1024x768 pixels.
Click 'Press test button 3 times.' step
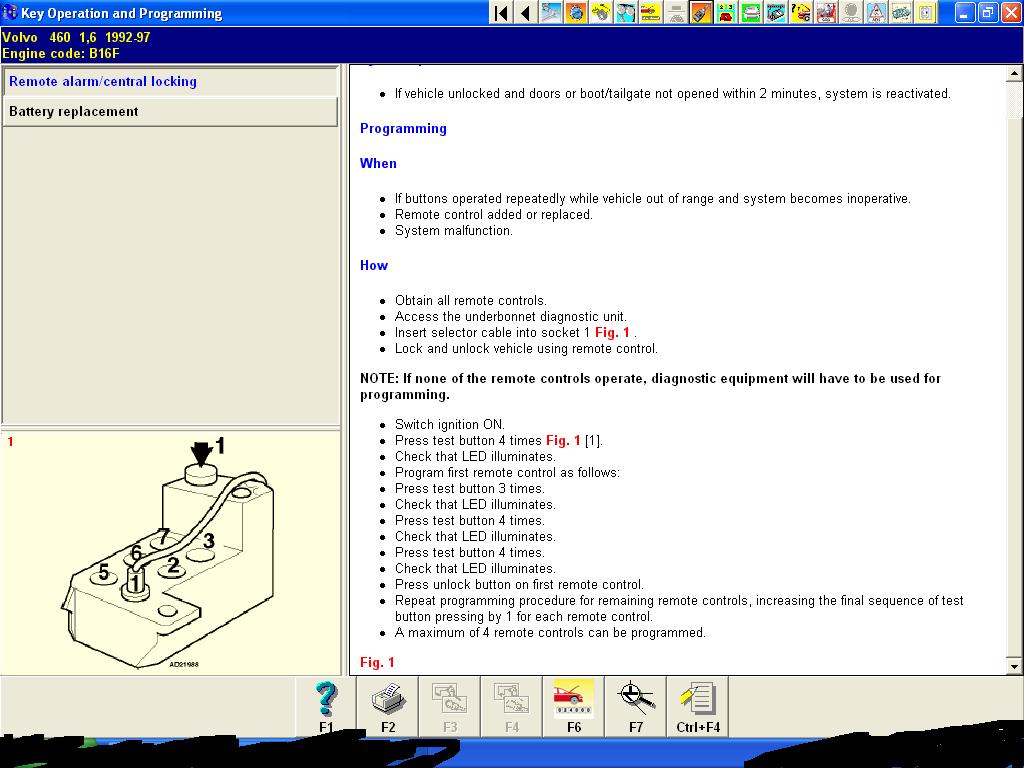pyautogui.click(x=470, y=488)
